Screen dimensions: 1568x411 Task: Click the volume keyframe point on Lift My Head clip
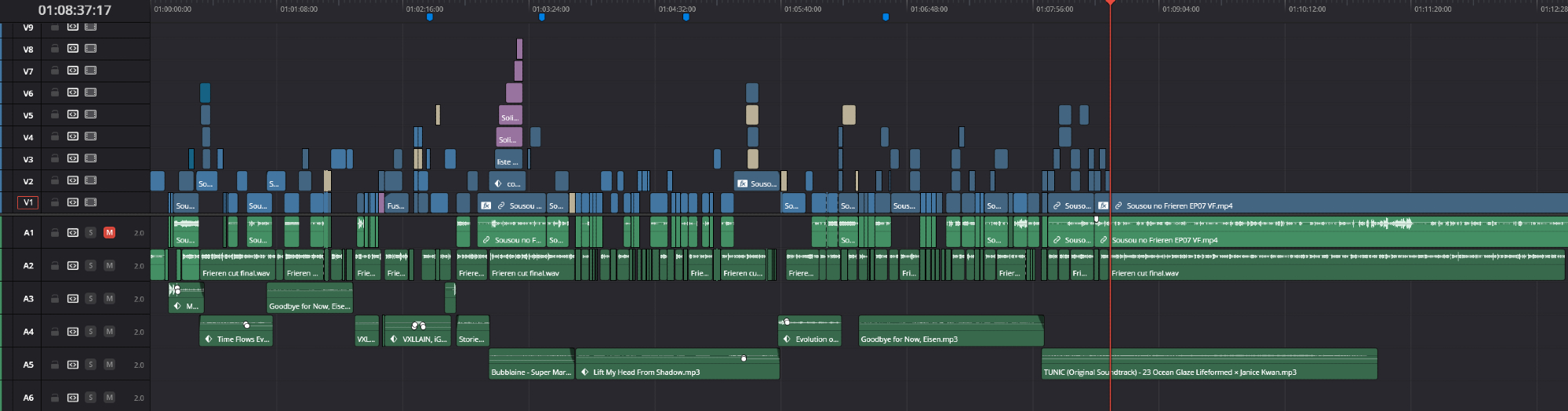point(744,358)
